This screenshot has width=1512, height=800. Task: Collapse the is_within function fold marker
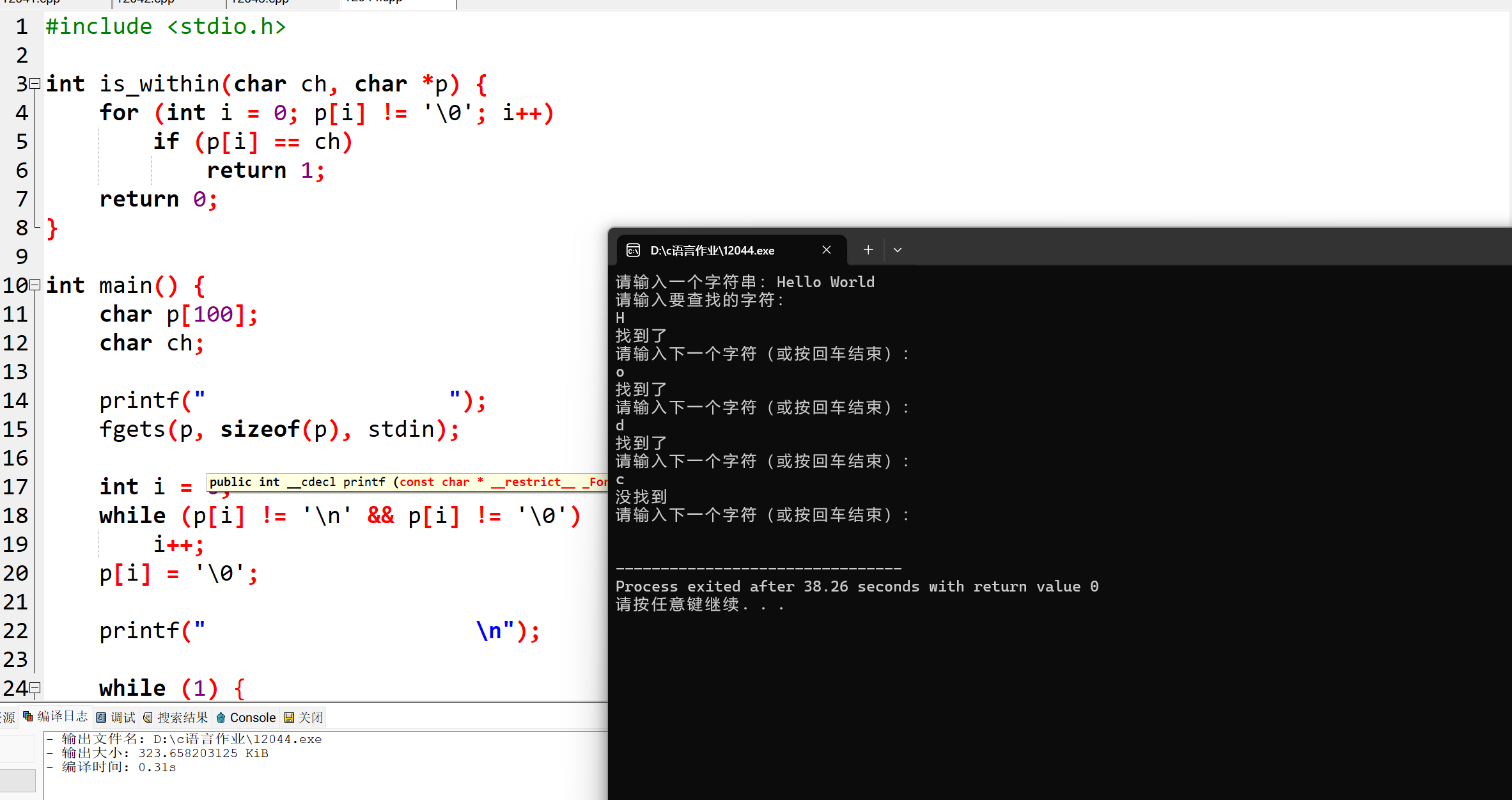click(x=36, y=84)
